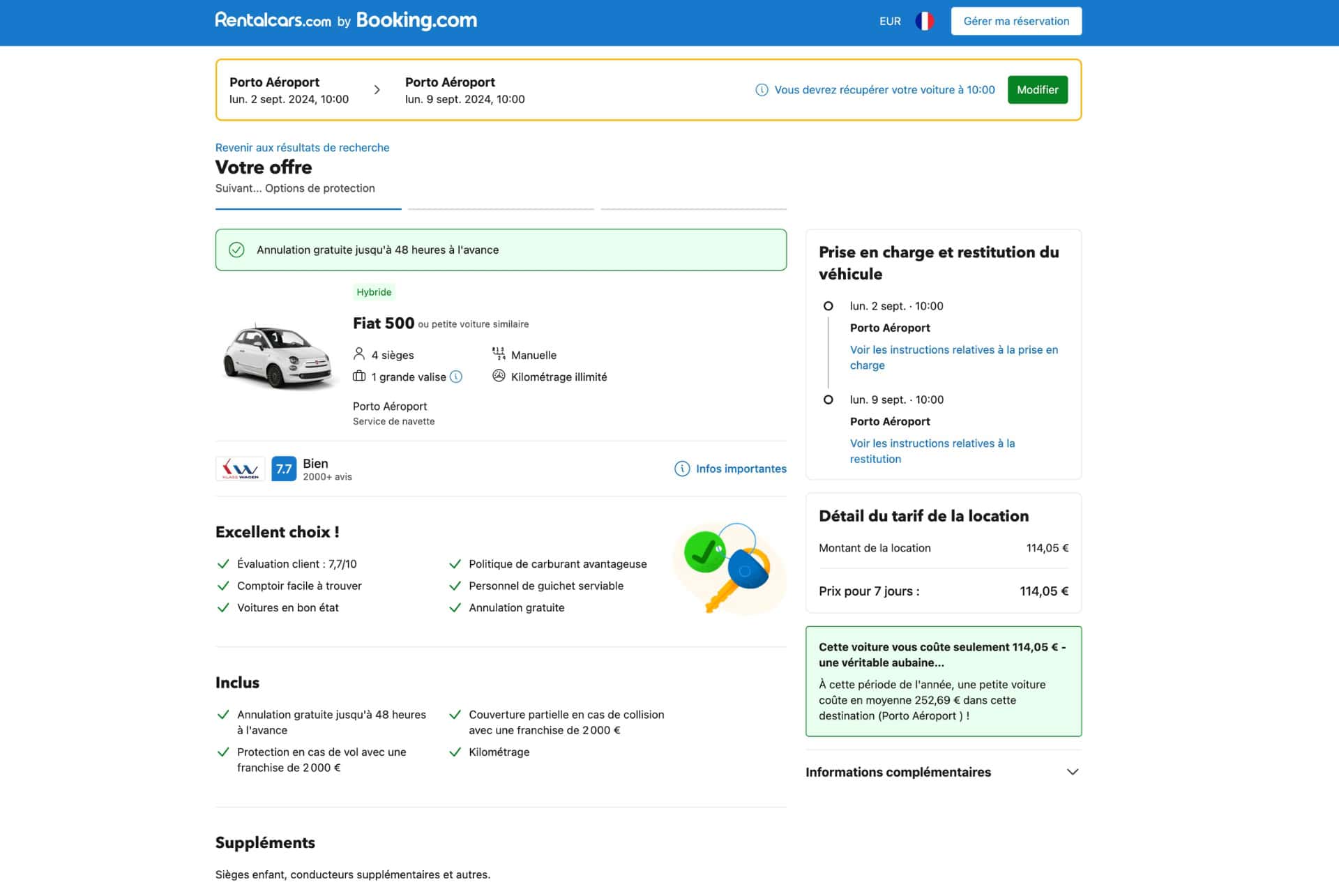Click the Rentalcars.com by Booking.com logo
Viewport: 1339px width, 896px height.
[x=346, y=20]
